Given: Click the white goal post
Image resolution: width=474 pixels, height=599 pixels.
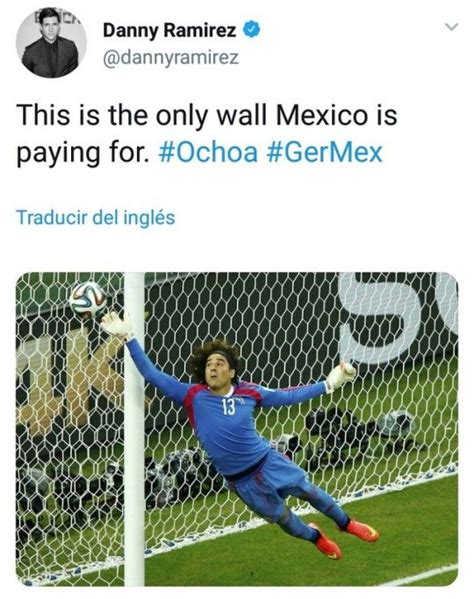Looking at the screenshot, I should pyautogui.click(x=135, y=429).
